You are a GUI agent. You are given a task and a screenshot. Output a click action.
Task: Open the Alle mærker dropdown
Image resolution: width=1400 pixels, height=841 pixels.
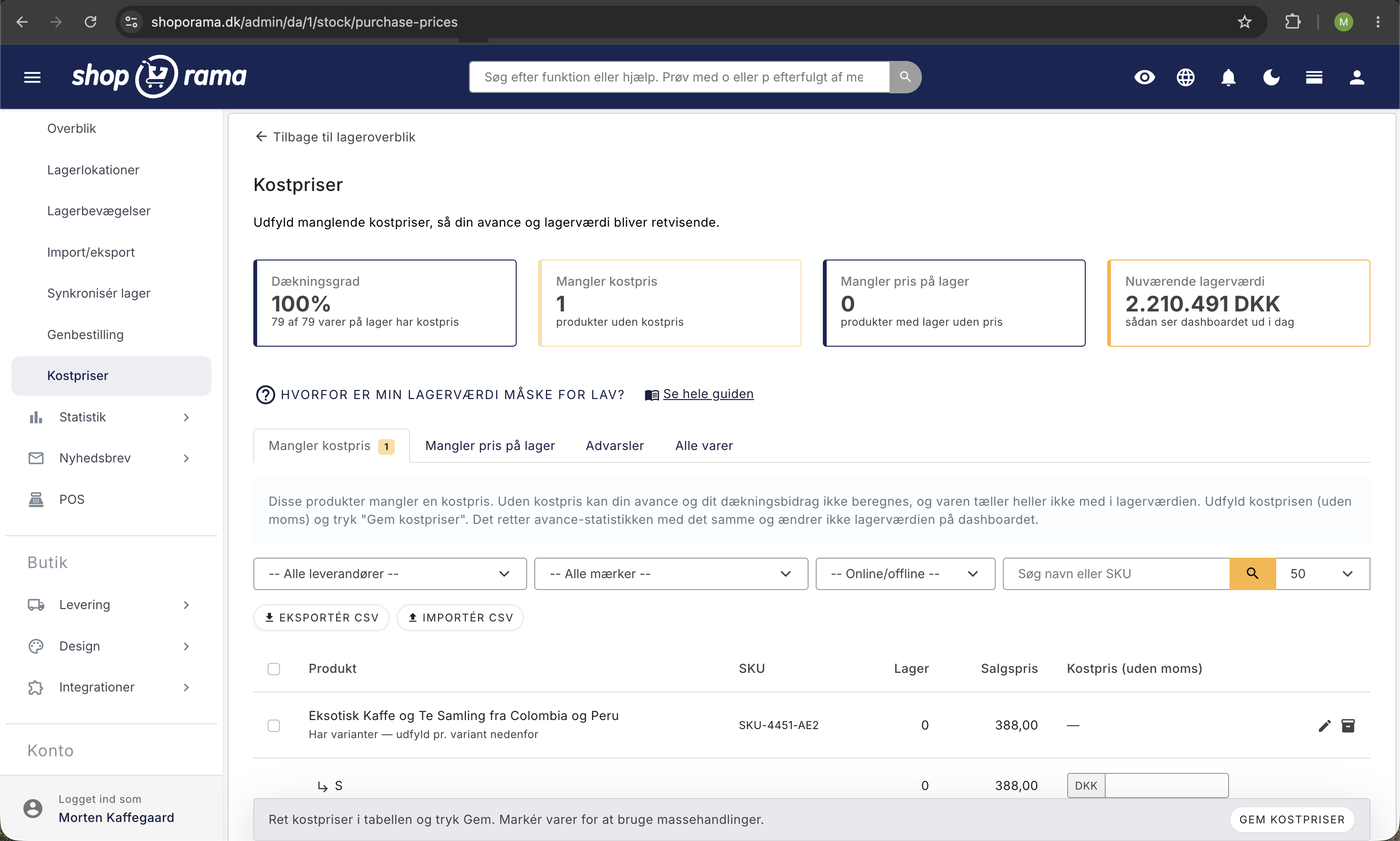click(671, 574)
